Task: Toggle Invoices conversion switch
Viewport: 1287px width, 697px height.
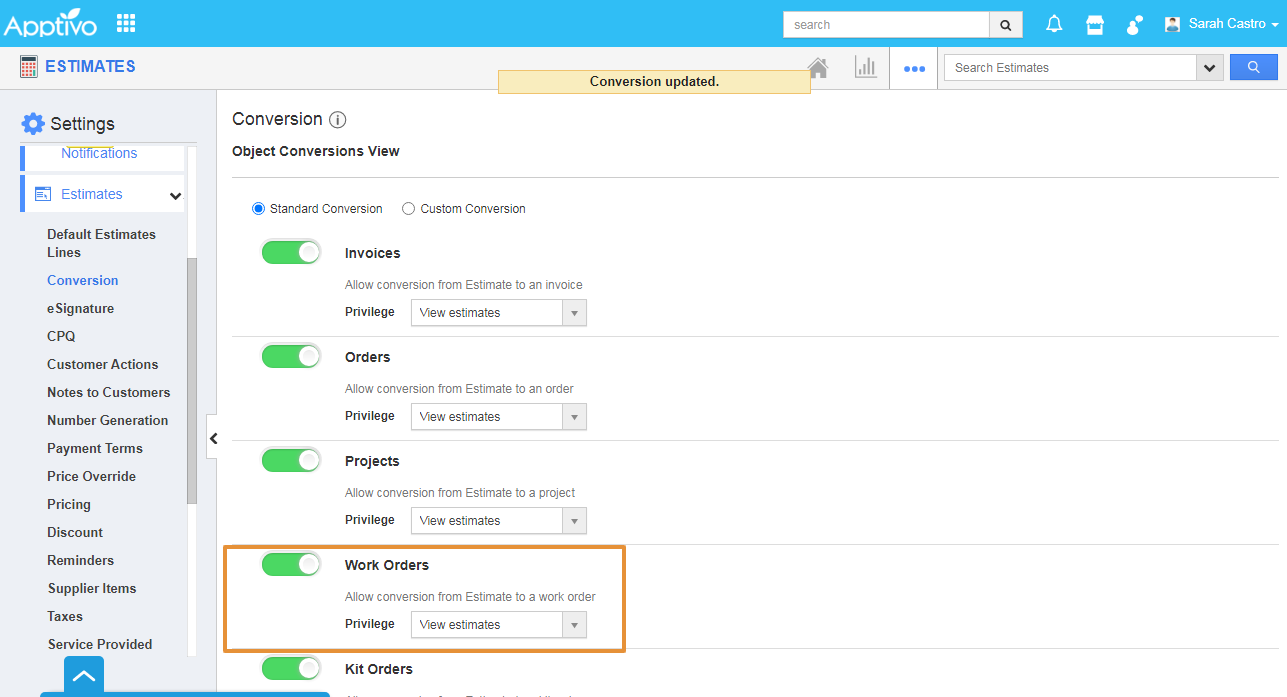Action: click(x=291, y=252)
